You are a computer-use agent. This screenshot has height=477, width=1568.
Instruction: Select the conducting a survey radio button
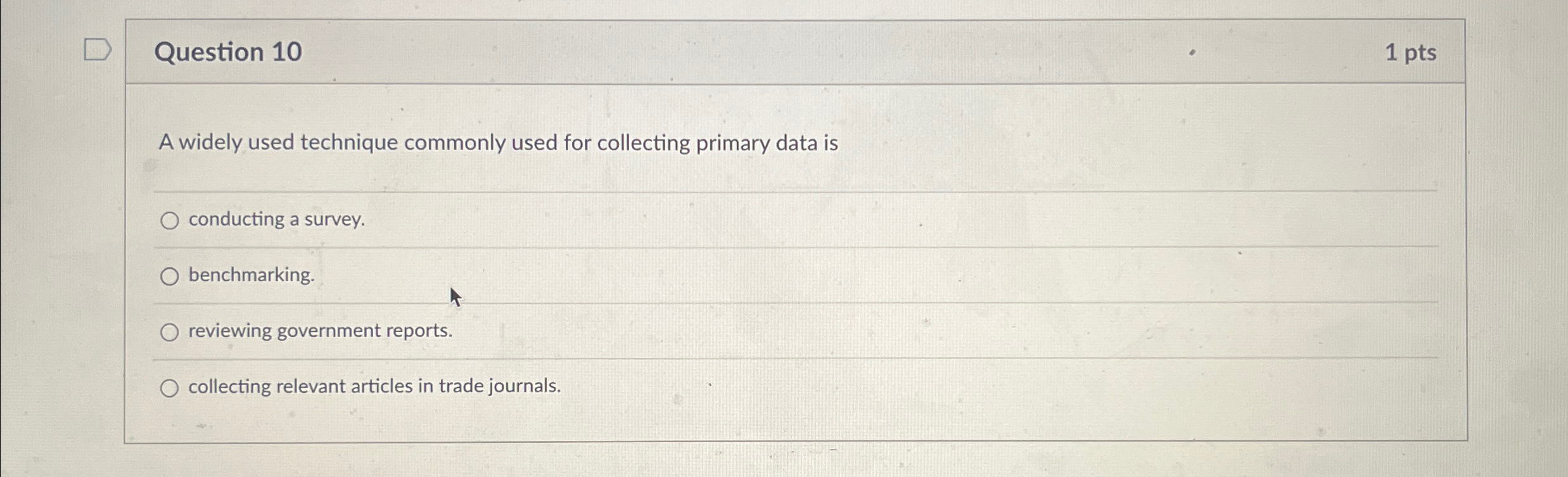170,221
